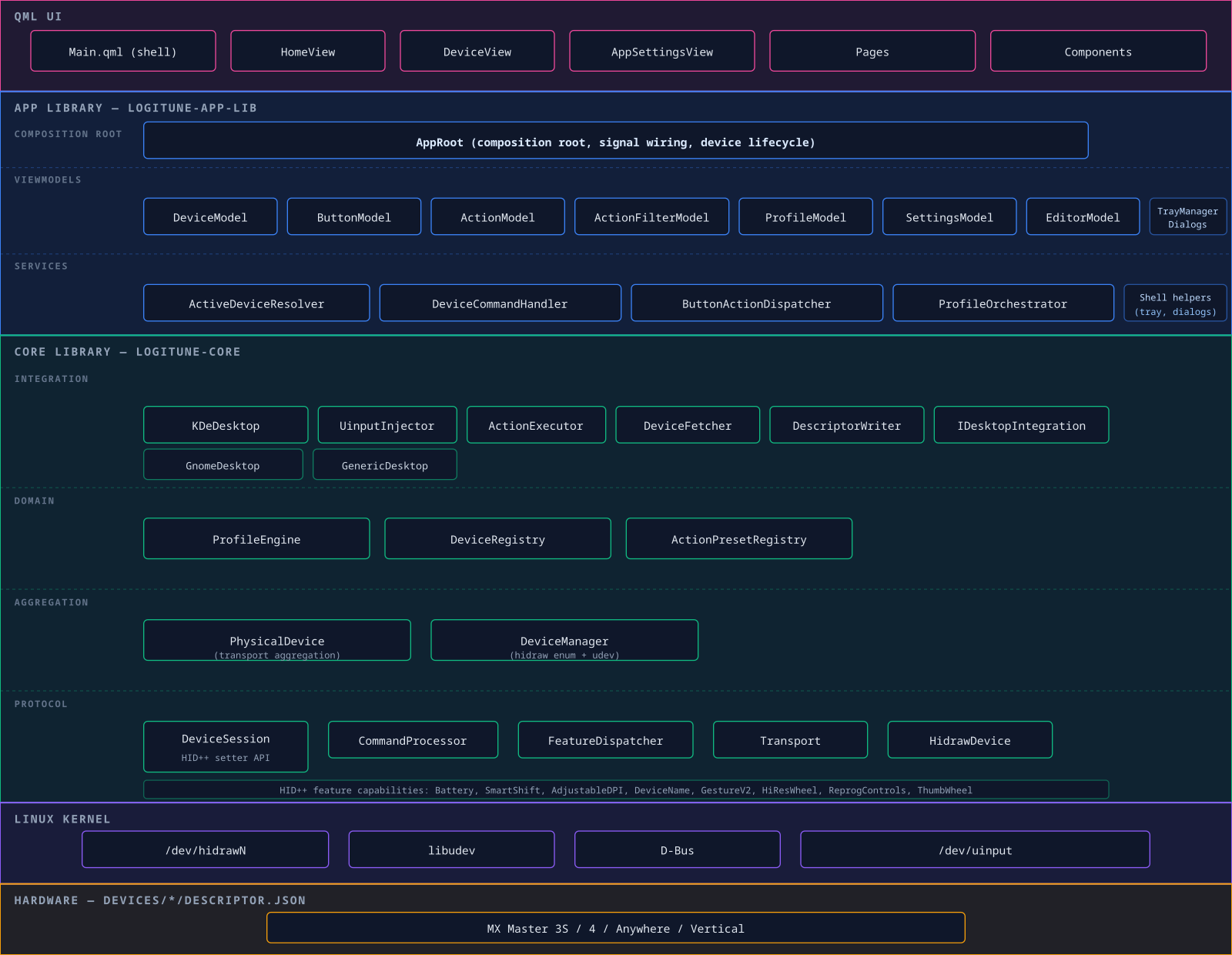Click the Main.qml (shell) box
The width and height of the screenshot is (1232, 955).
point(123,52)
